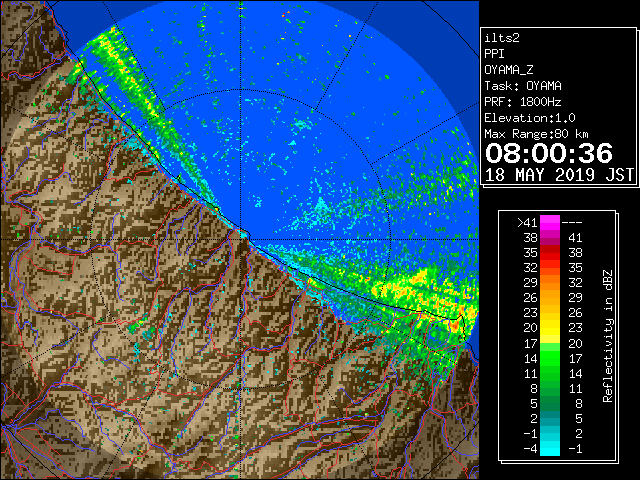Click the '---' legend entry

571,223
